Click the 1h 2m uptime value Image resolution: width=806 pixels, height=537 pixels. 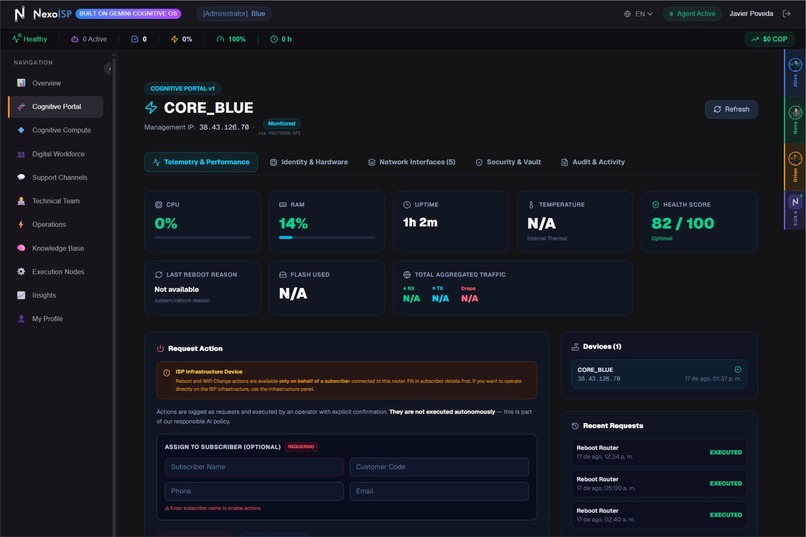tap(420, 223)
